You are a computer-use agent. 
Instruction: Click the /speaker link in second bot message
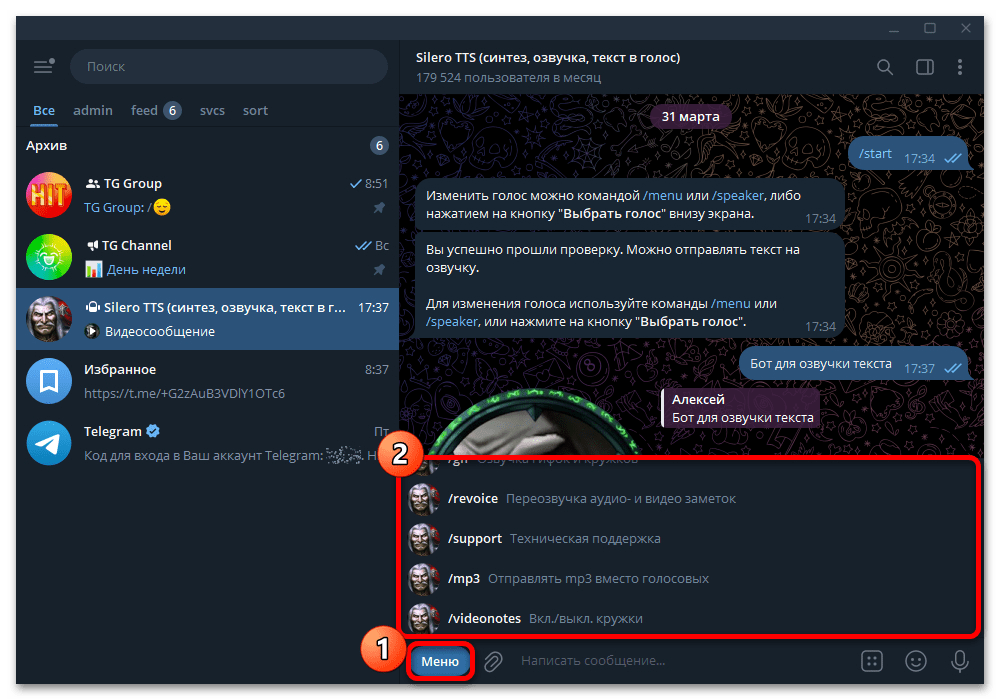point(452,321)
